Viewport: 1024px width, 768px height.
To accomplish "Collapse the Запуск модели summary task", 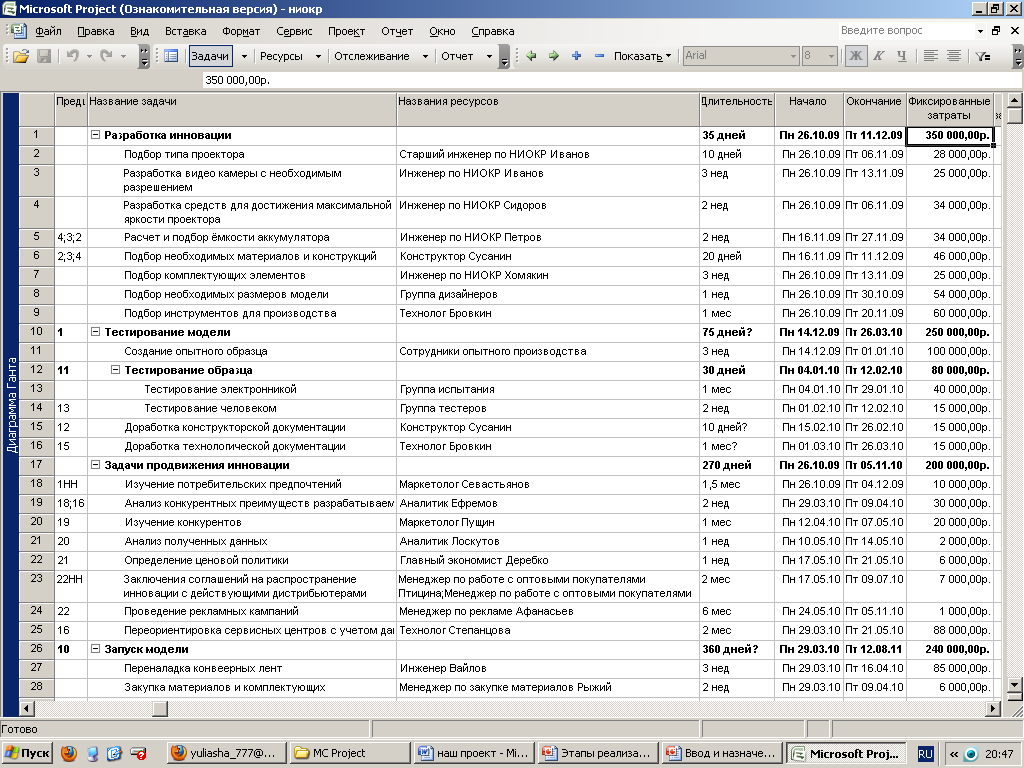I will [x=95, y=649].
